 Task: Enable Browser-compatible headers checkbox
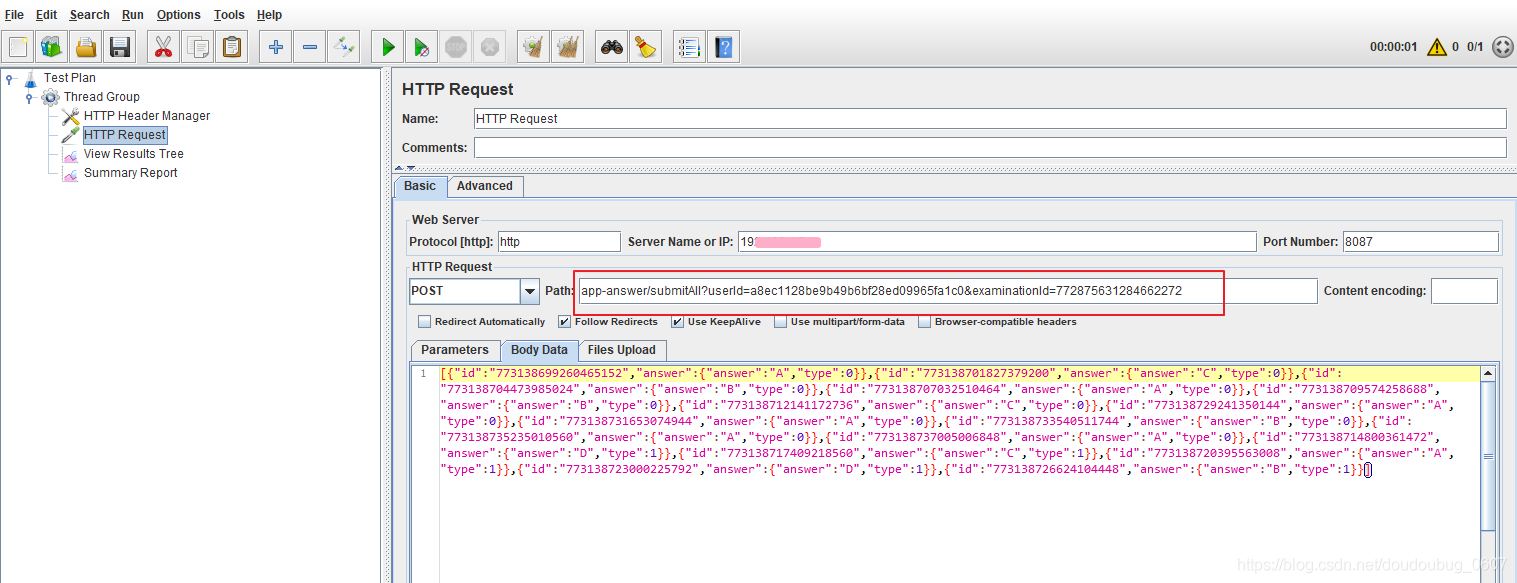[x=924, y=322]
